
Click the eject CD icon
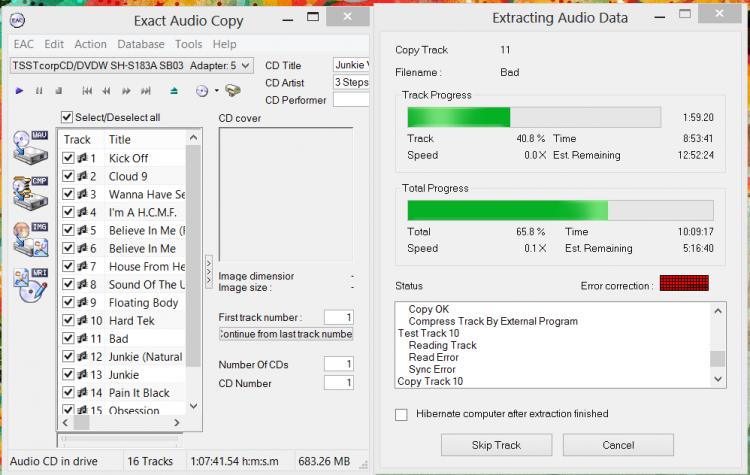174,91
